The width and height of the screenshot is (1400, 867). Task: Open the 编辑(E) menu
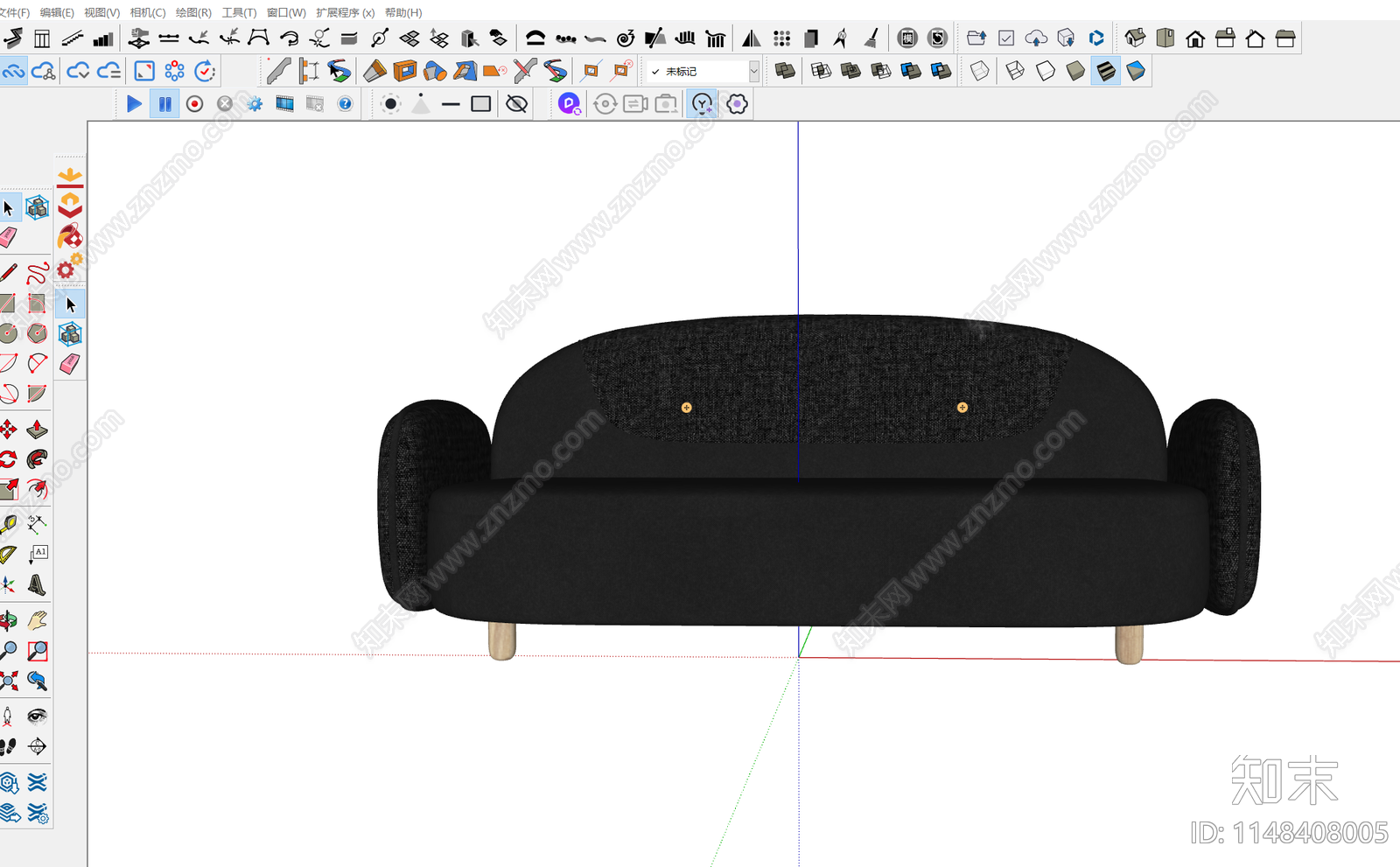(x=57, y=12)
